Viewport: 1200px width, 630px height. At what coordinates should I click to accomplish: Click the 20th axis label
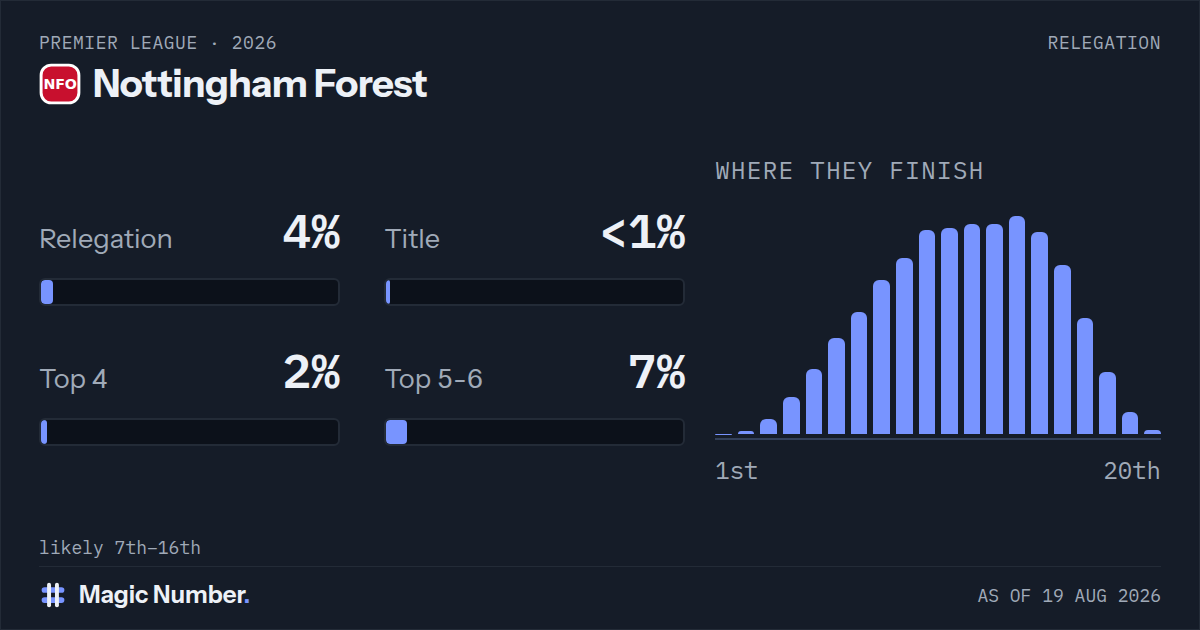coord(1132,471)
